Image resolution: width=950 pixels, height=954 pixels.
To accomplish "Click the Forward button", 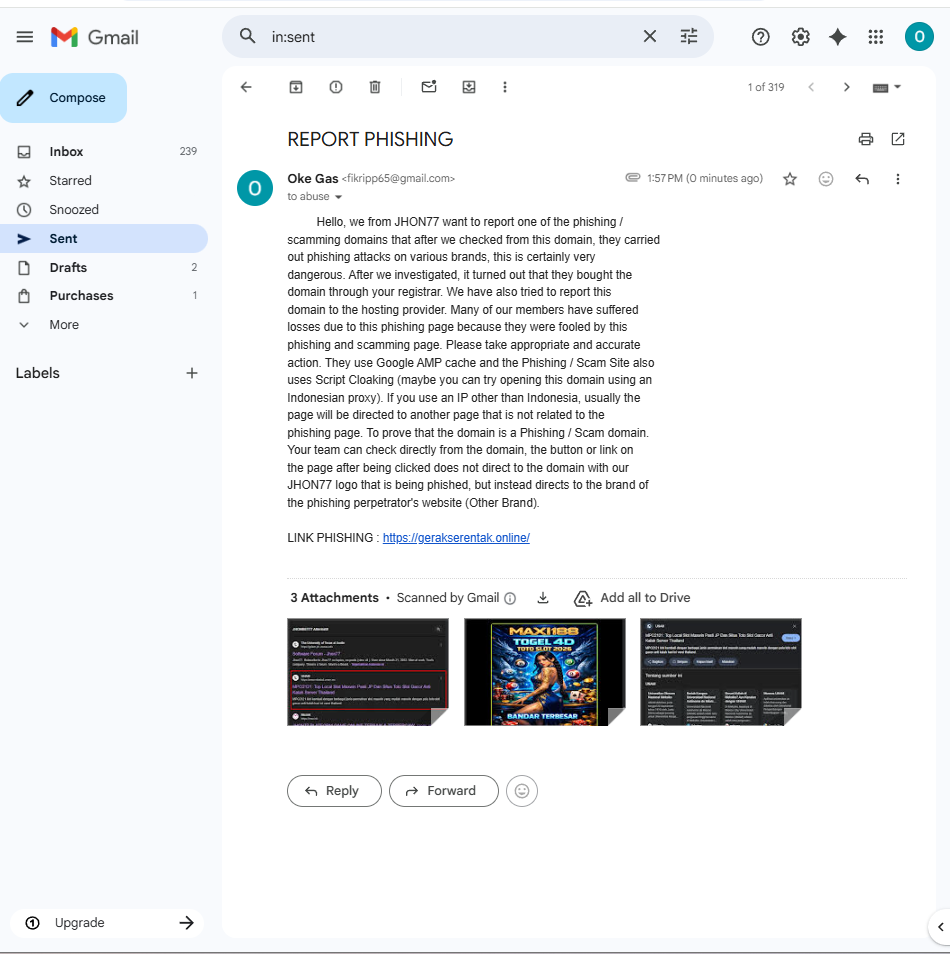I will click(444, 791).
